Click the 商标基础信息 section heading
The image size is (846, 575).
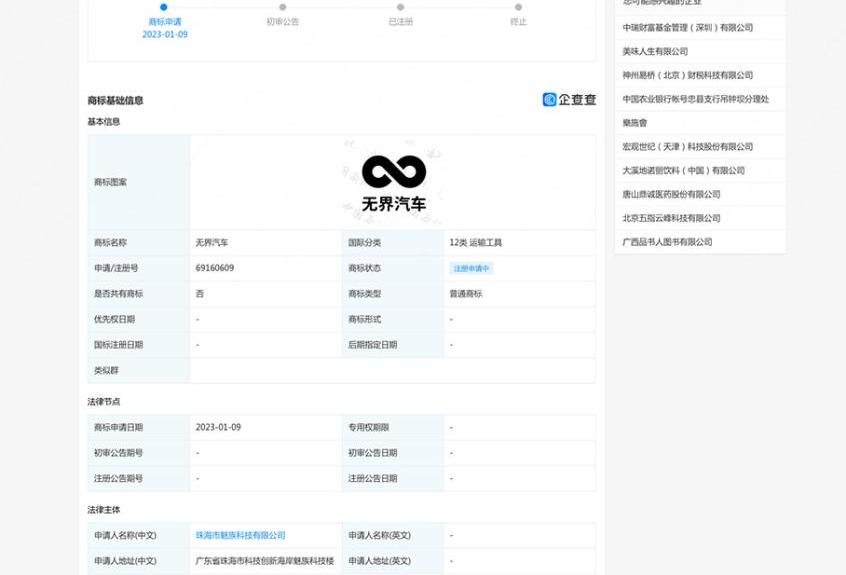tap(115, 100)
